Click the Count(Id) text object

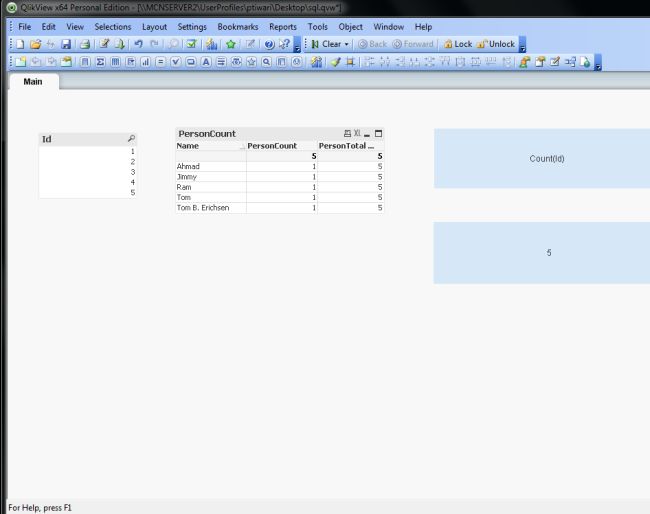pyautogui.click(x=542, y=158)
